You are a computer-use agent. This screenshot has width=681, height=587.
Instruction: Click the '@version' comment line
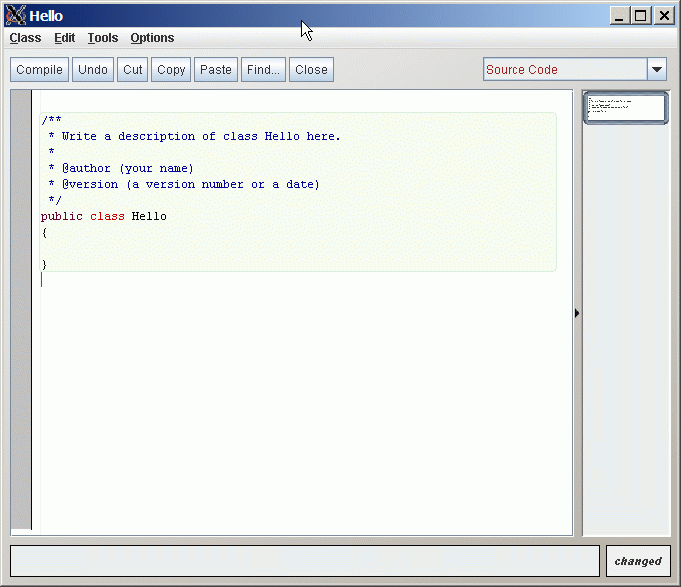coord(184,185)
